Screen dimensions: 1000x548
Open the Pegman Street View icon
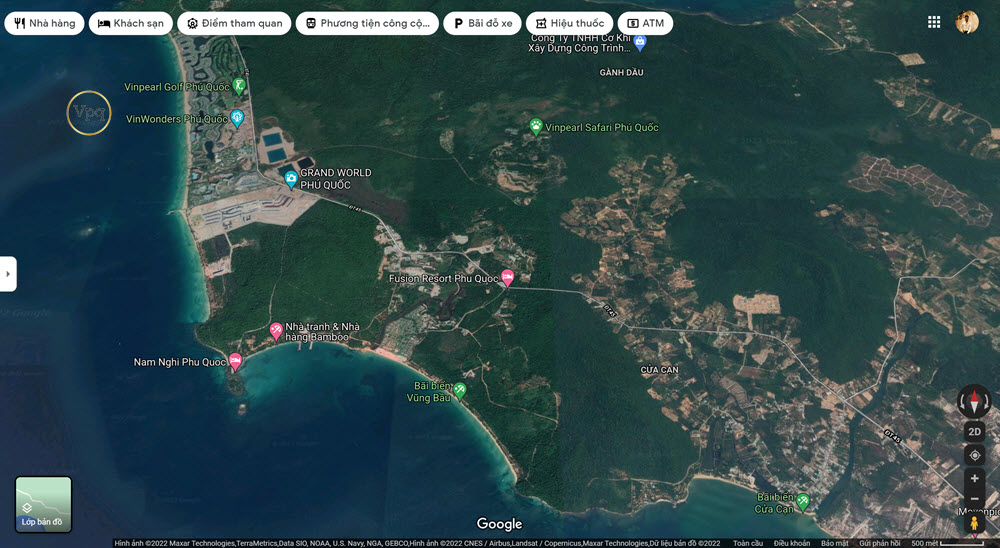coord(974,524)
